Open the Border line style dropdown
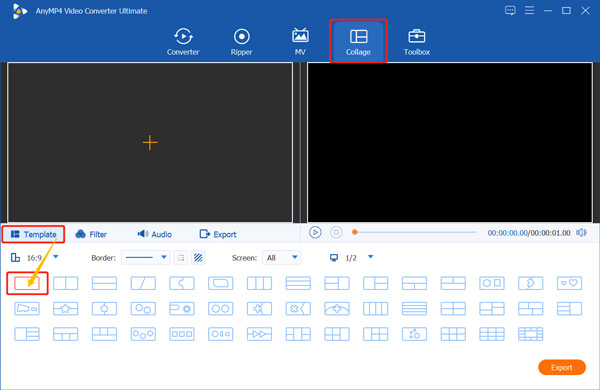600x390 pixels. 146,258
